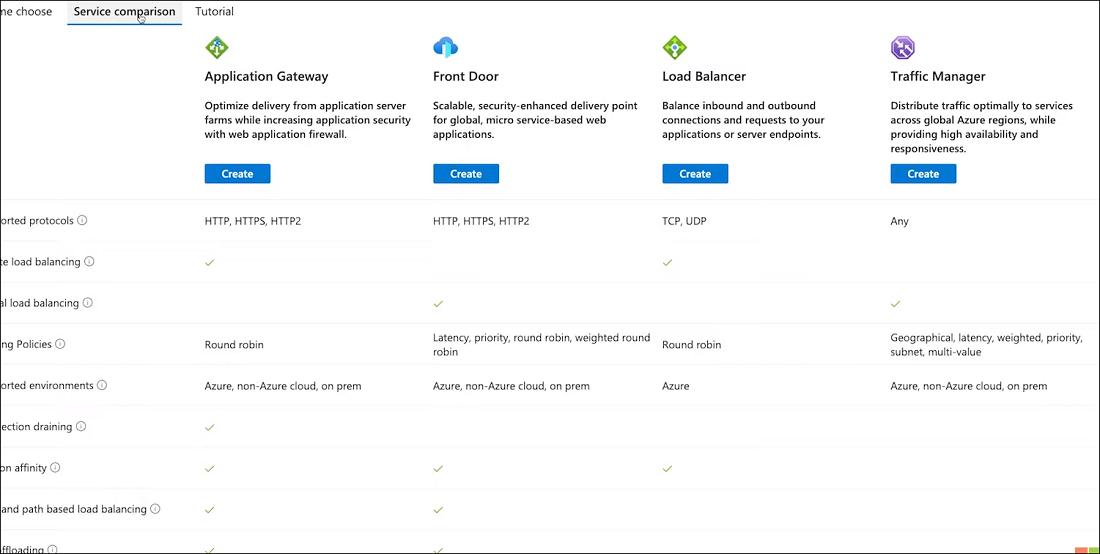Click Create button for Load Balancer
Screen dimensions: 1100x554
pyautogui.click(x=695, y=174)
